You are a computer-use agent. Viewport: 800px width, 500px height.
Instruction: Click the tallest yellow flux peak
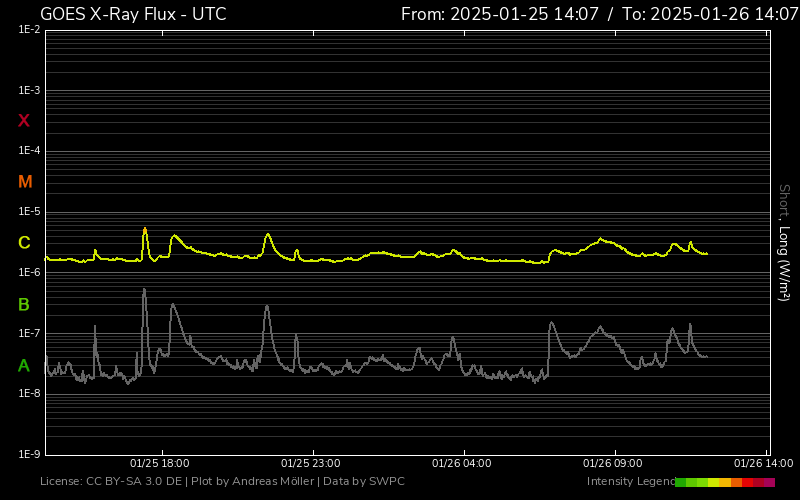tap(145, 230)
